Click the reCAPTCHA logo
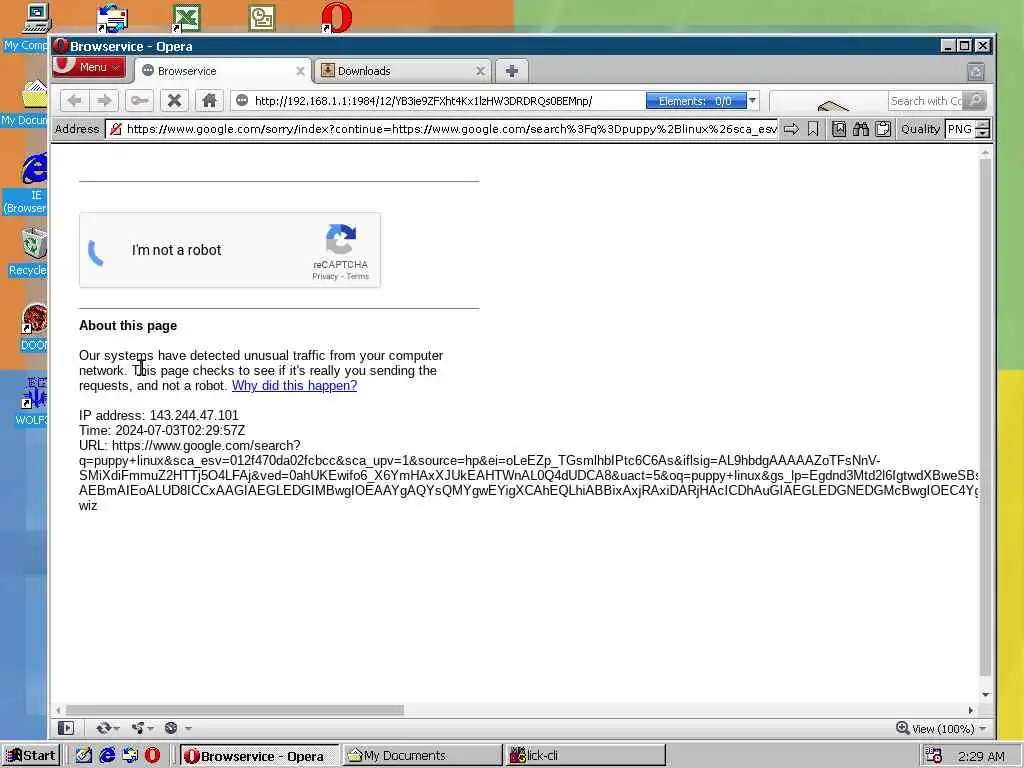Screen dimensions: 1024x768 pyautogui.click(x=341, y=239)
